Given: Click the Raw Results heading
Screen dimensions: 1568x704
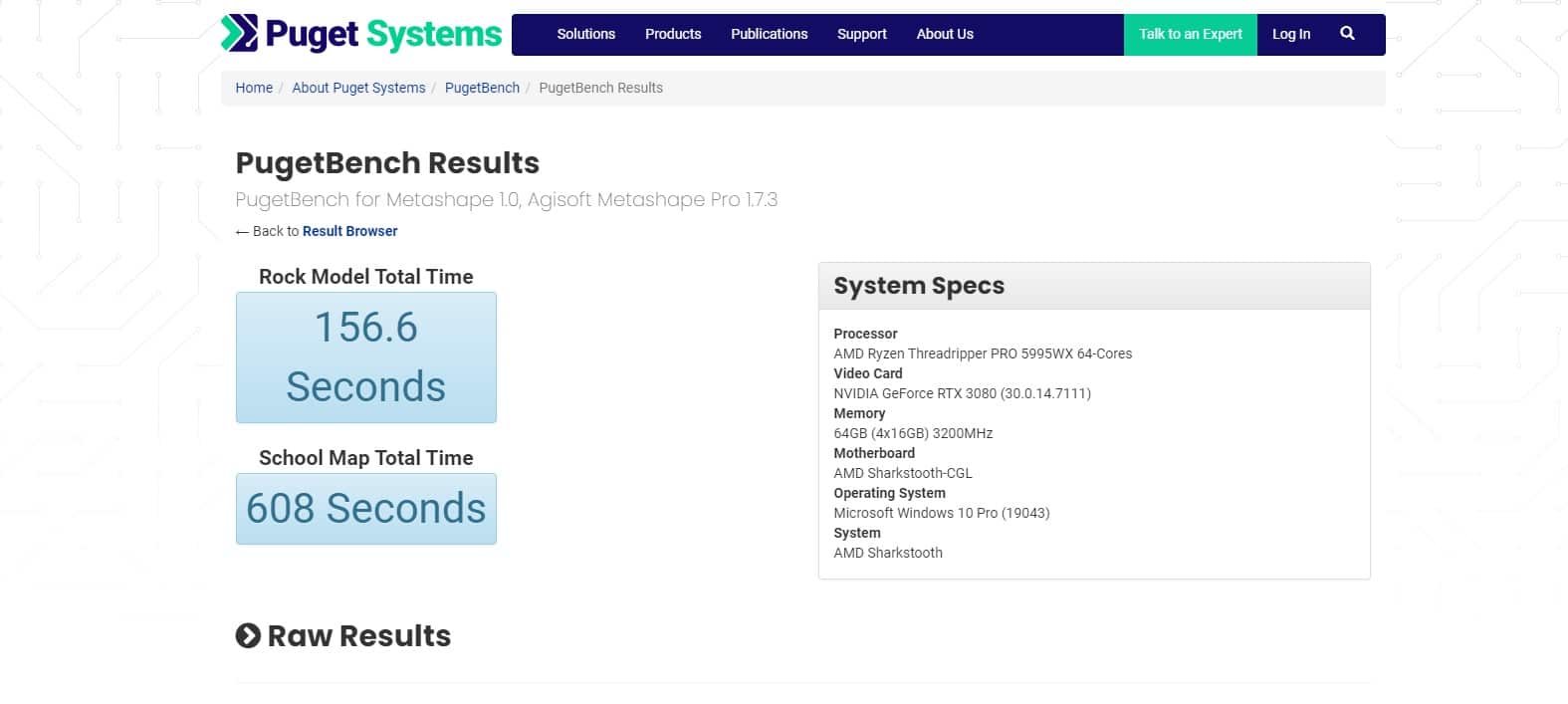Looking at the screenshot, I should coord(359,635).
